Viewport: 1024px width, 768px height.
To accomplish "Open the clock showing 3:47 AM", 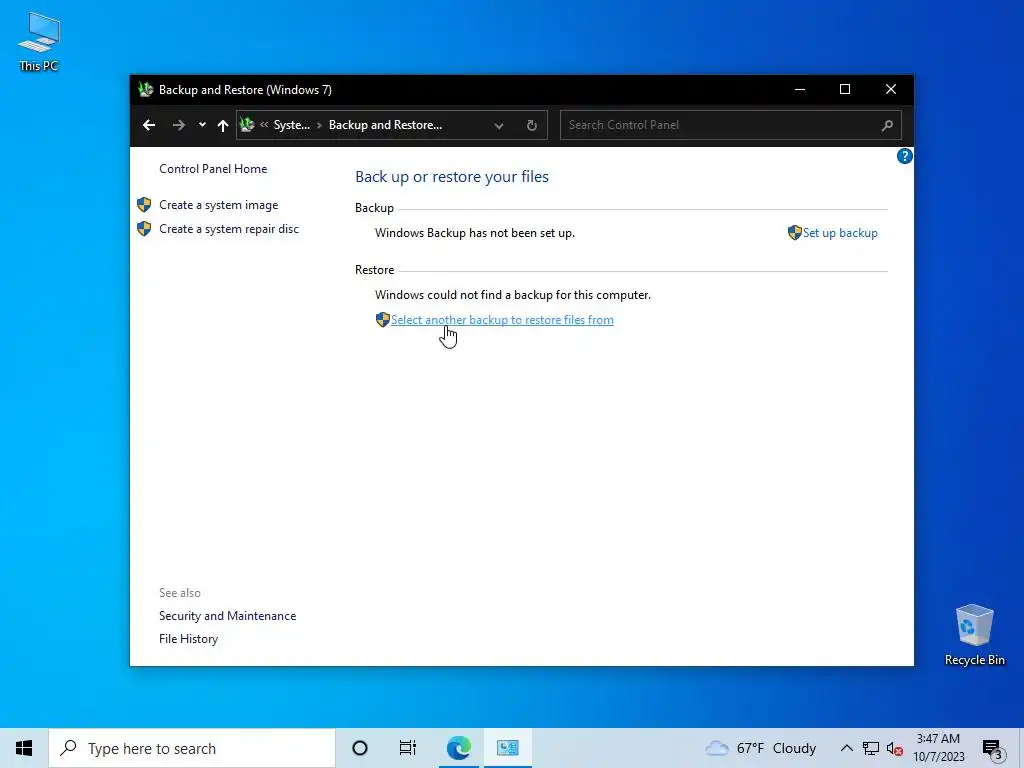I will tap(938, 748).
